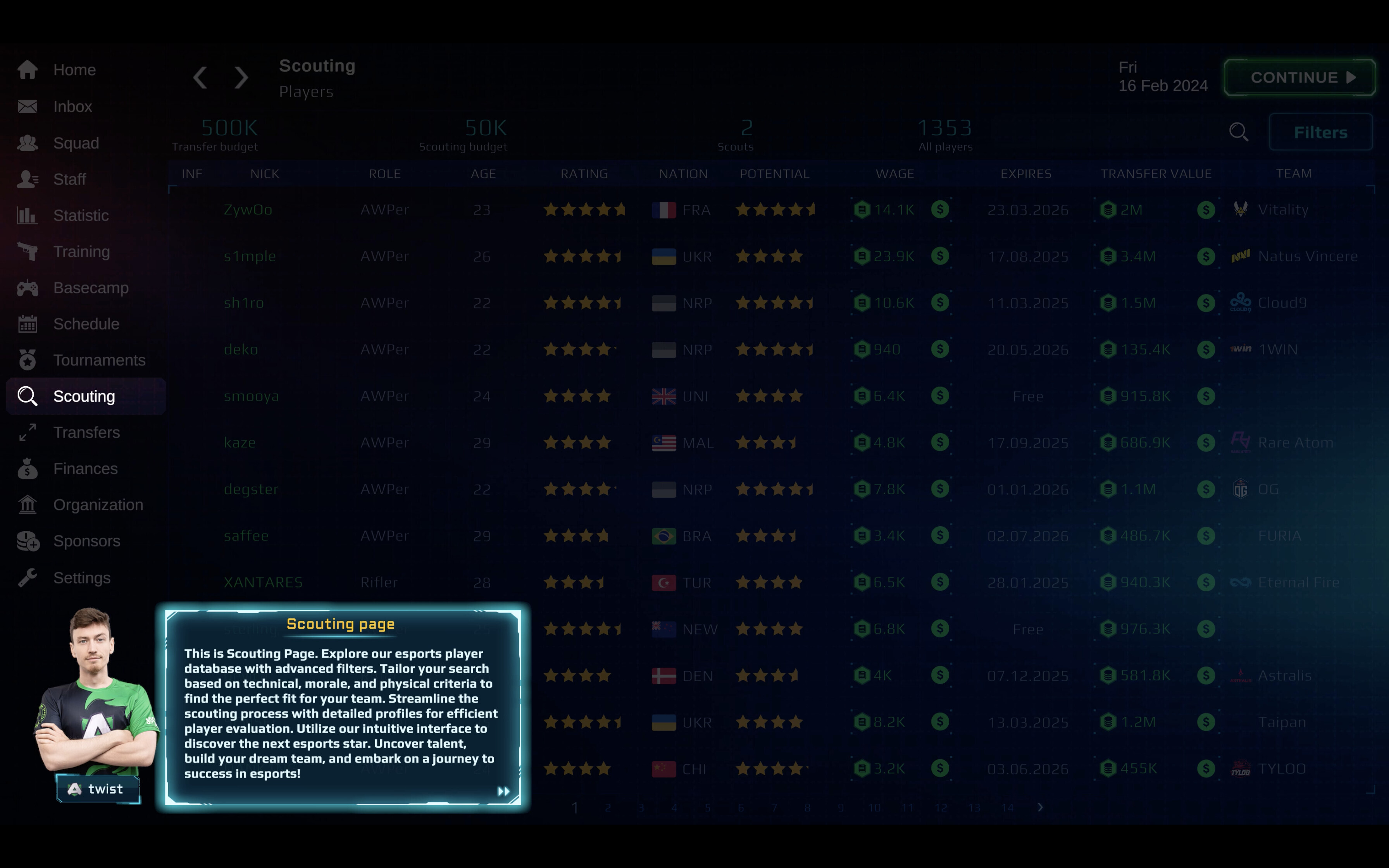This screenshot has width=1389, height=868.
Task: Toggle sorting on TRANSFER VALUE column
Action: (1156, 173)
